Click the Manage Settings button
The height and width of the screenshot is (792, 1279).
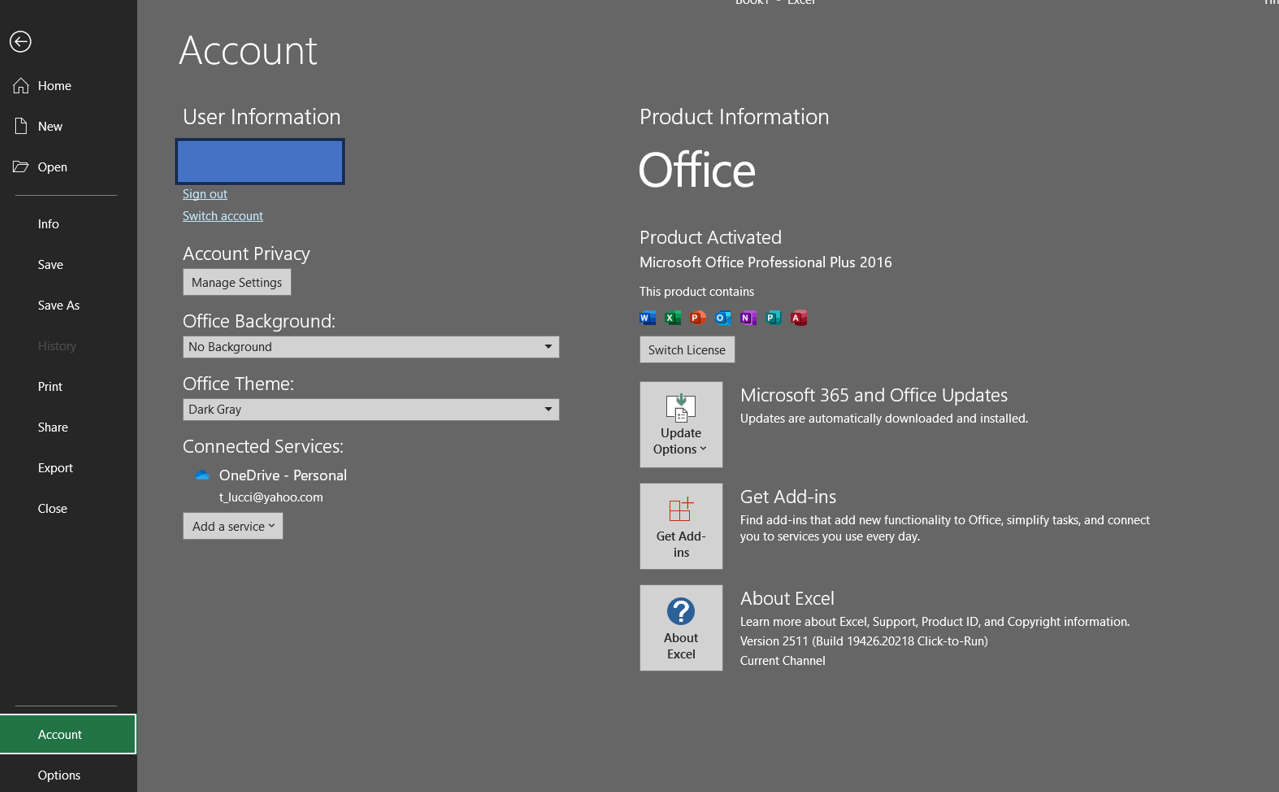pos(237,282)
